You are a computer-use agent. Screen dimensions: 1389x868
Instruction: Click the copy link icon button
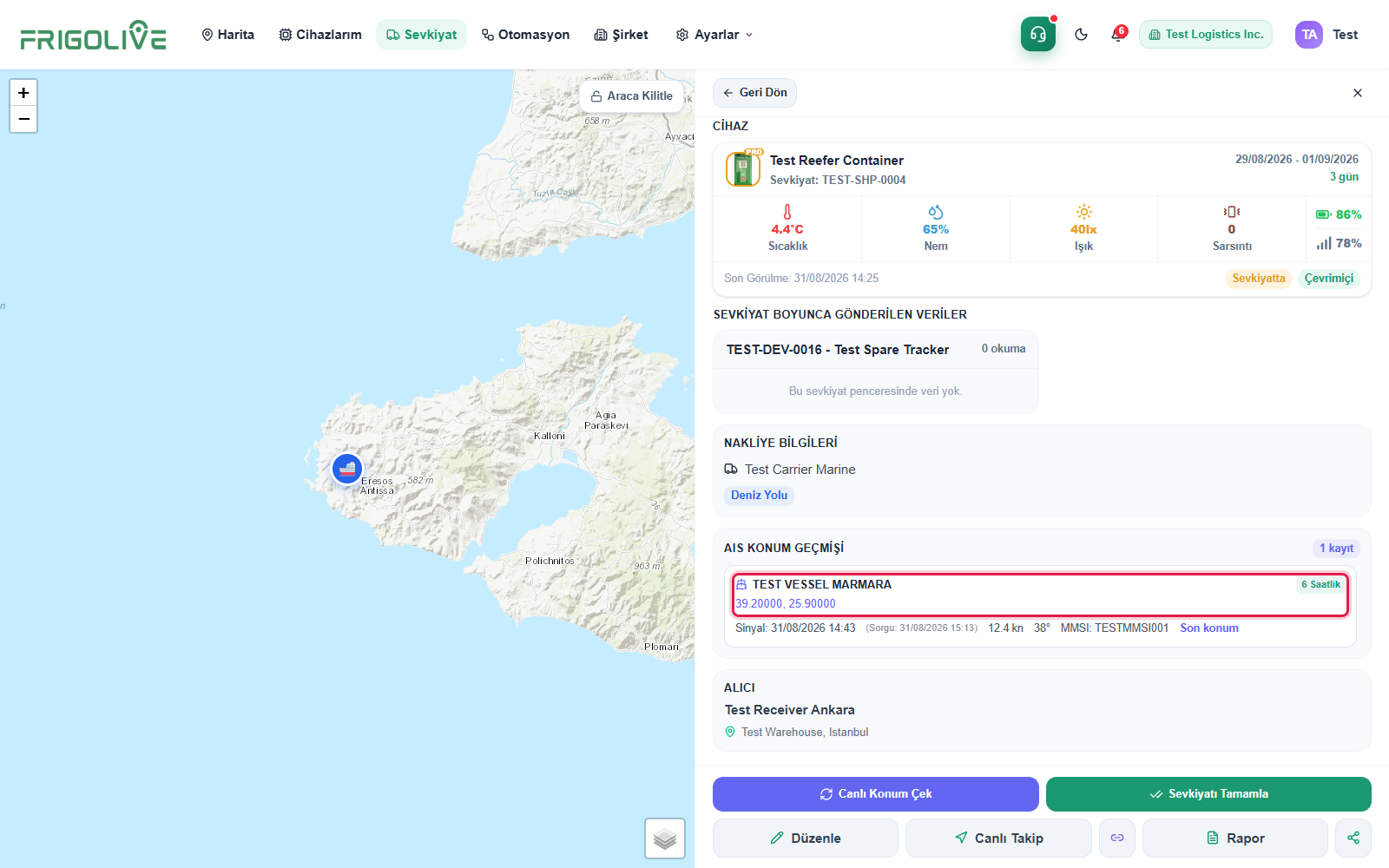tap(1117, 838)
